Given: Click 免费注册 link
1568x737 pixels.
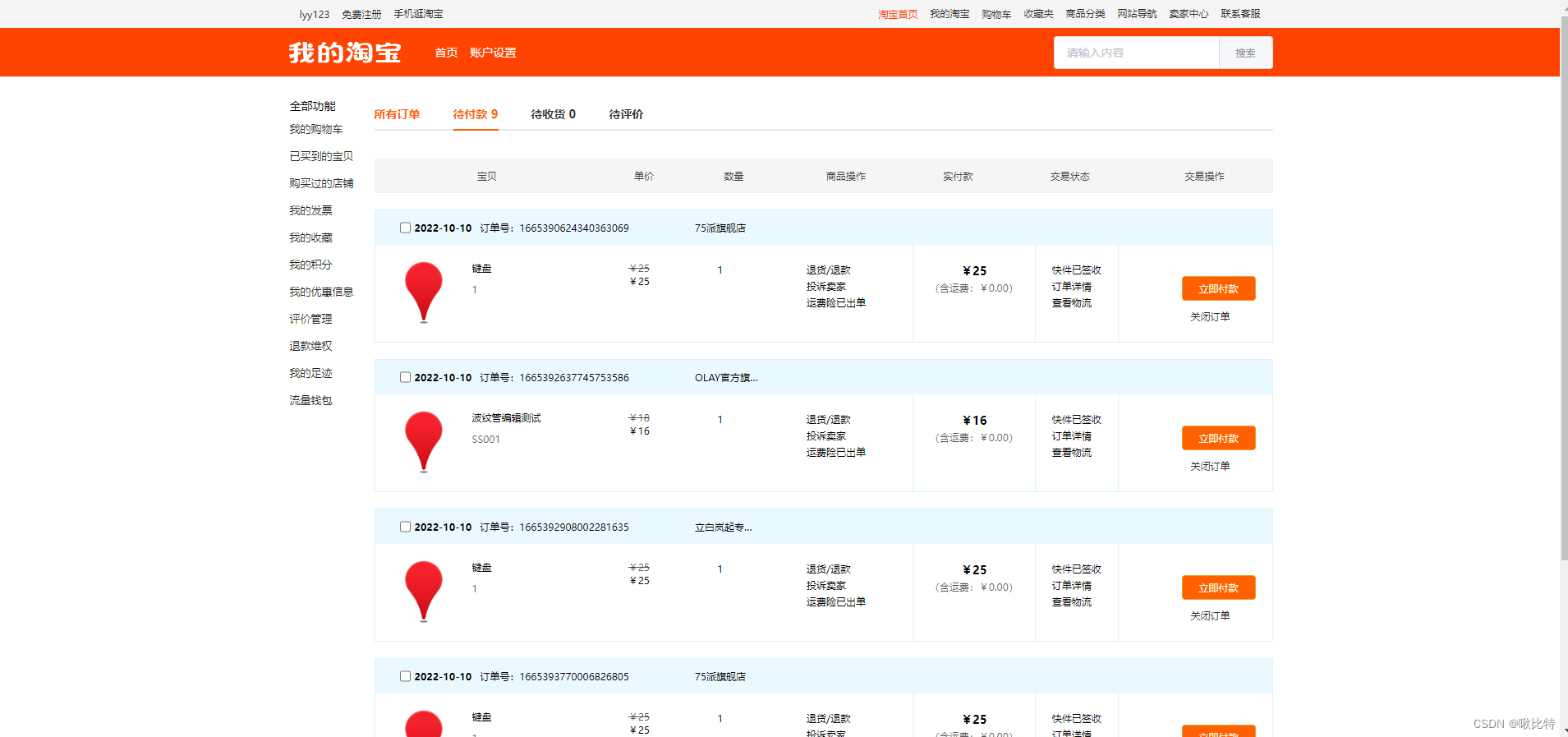Looking at the screenshot, I should 361,14.
